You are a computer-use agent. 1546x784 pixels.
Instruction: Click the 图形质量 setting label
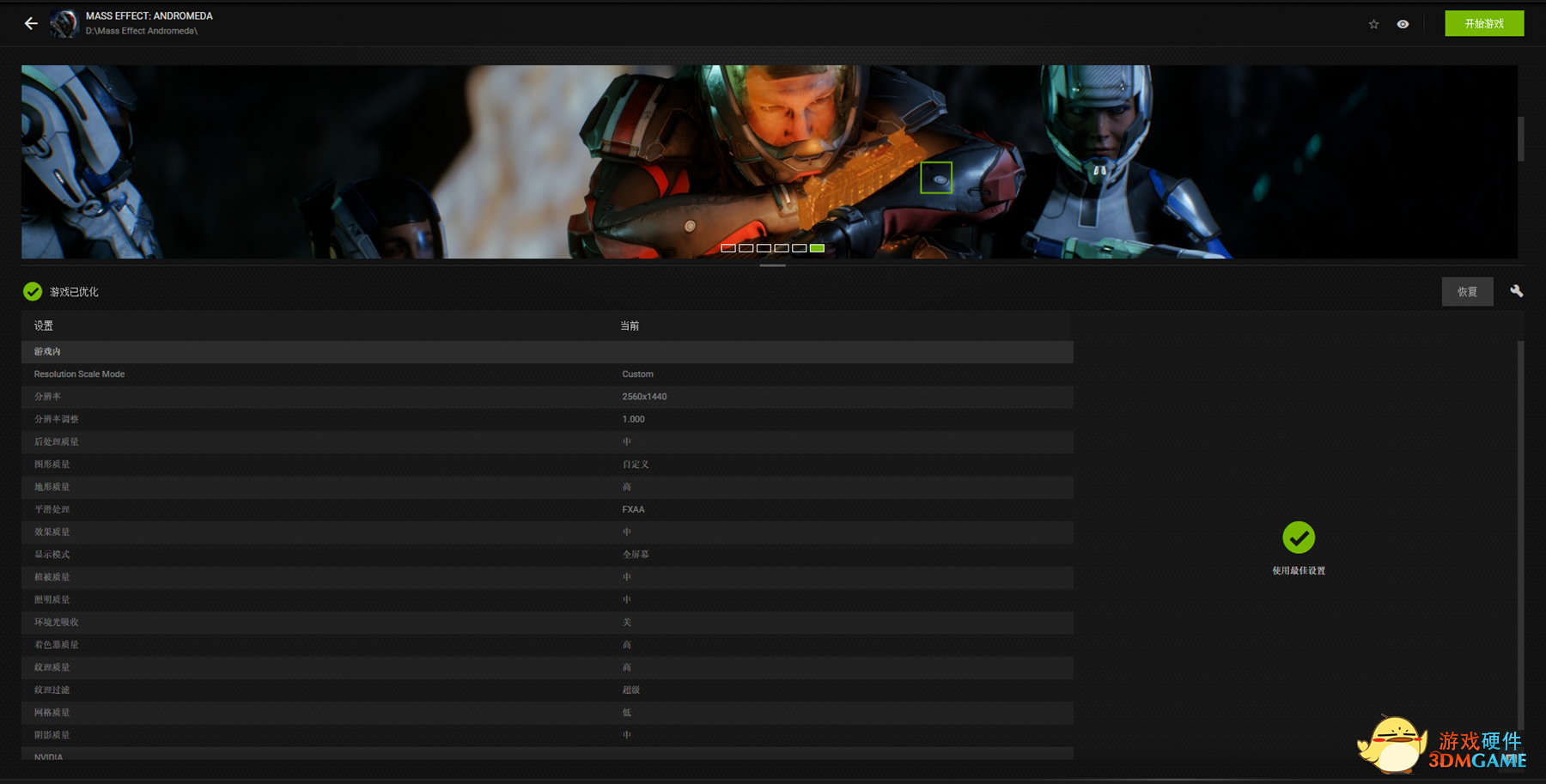52,465
